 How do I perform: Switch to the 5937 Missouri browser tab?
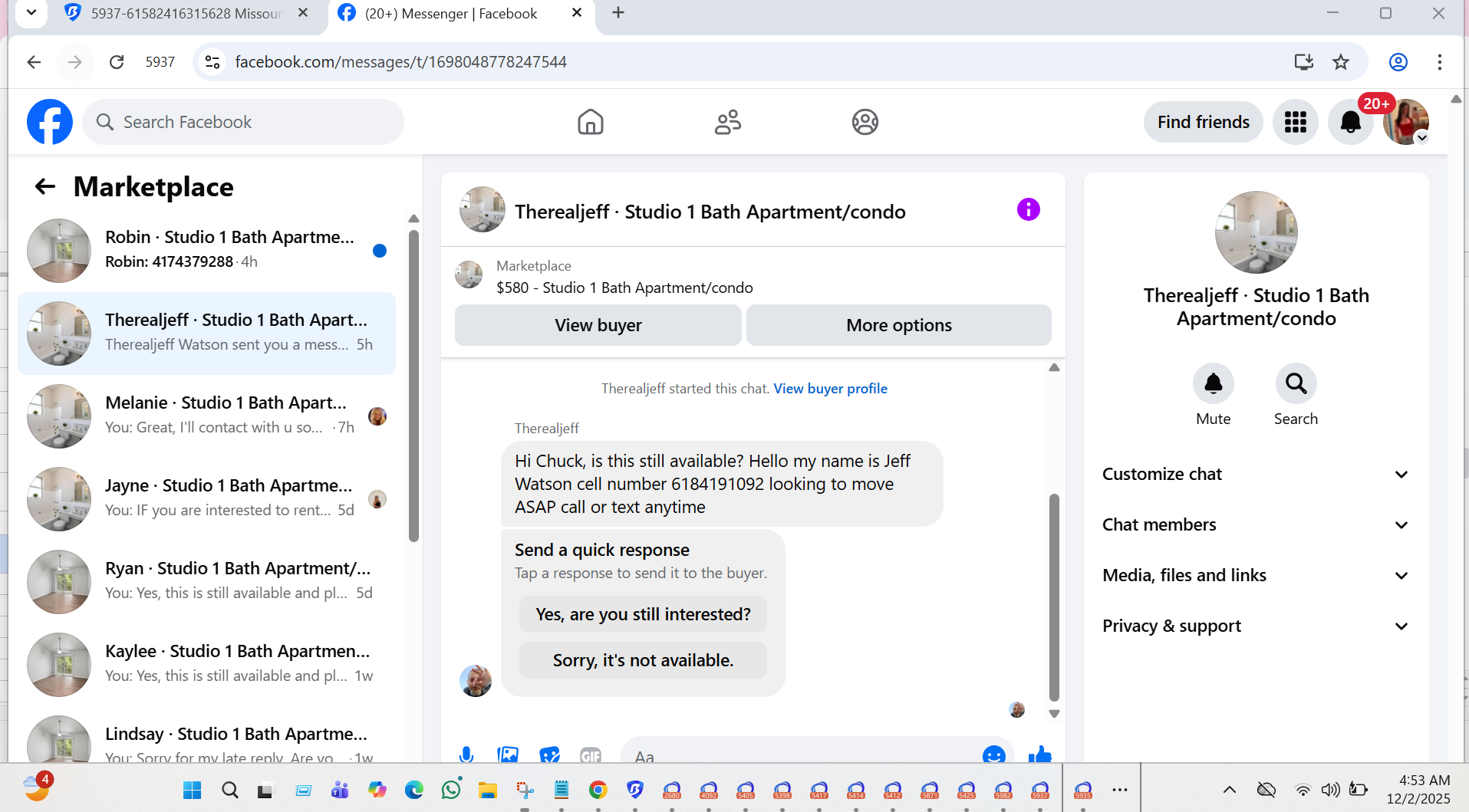[188, 13]
